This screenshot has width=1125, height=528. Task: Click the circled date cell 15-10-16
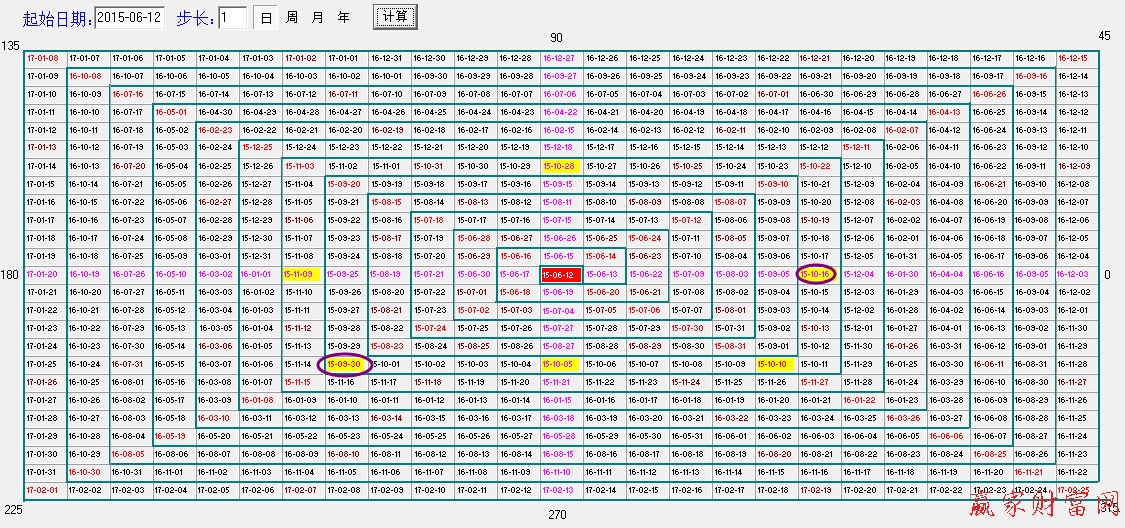click(816, 274)
